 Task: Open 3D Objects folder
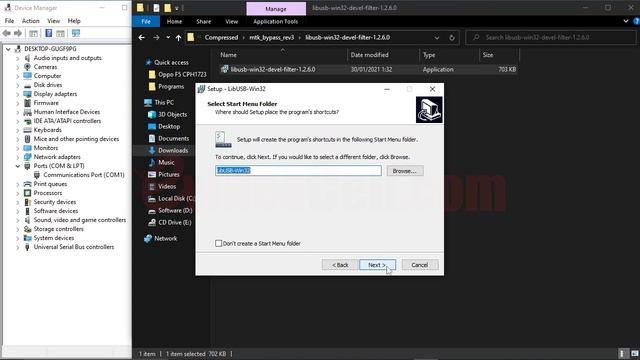[x=172, y=114]
